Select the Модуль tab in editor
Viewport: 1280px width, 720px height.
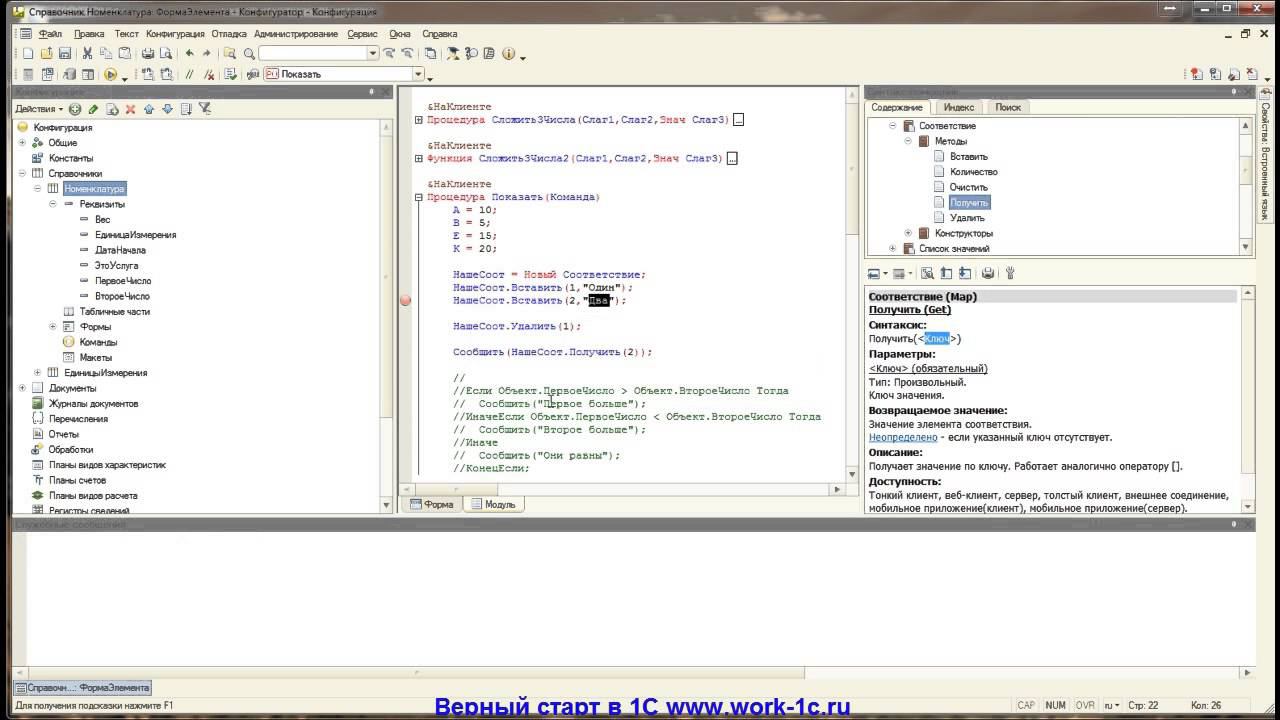[493, 505]
